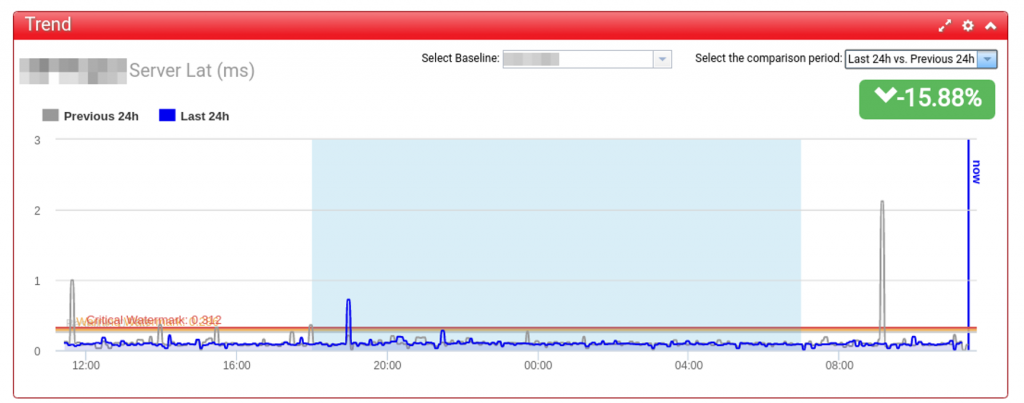This screenshot has height=403, width=1024.
Task: Open Trend panel settings gear
Action: (x=968, y=26)
